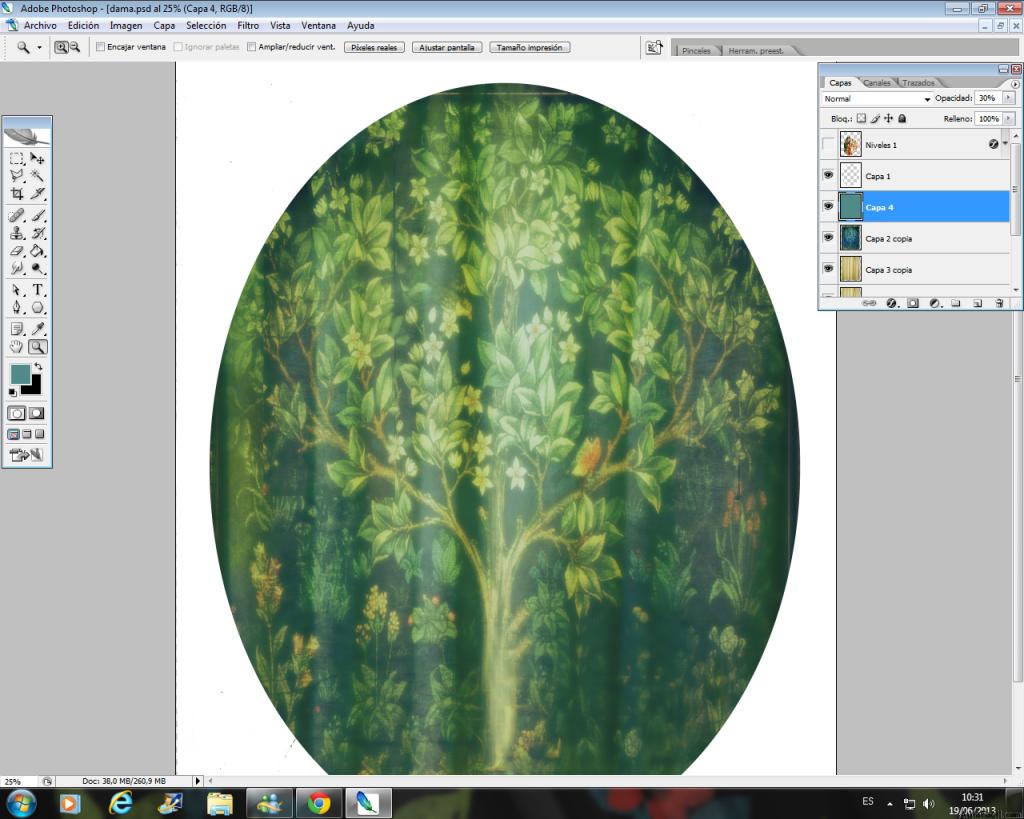Select the Hand tool
This screenshot has height=819, width=1024.
click(17, 347)
